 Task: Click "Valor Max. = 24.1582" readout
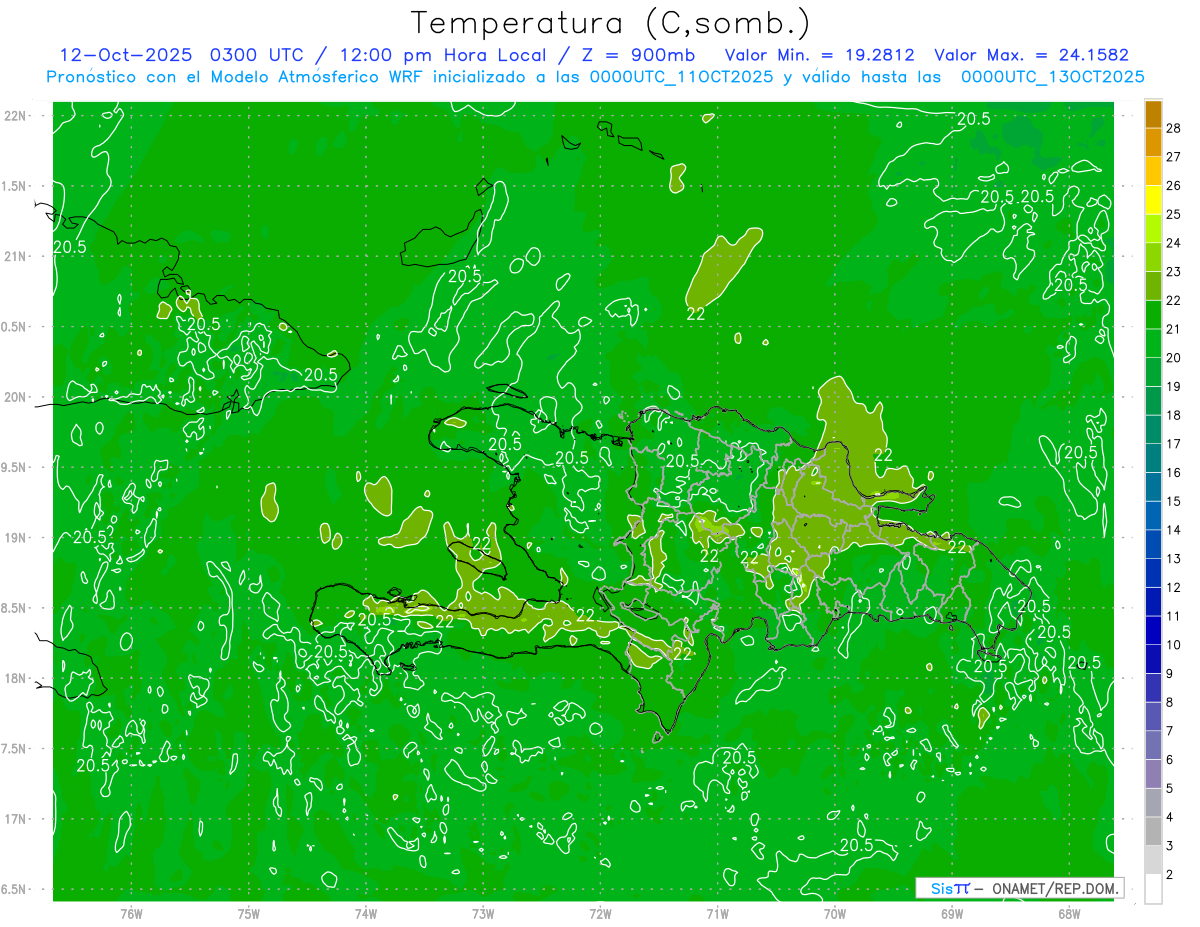point(1032,55)
